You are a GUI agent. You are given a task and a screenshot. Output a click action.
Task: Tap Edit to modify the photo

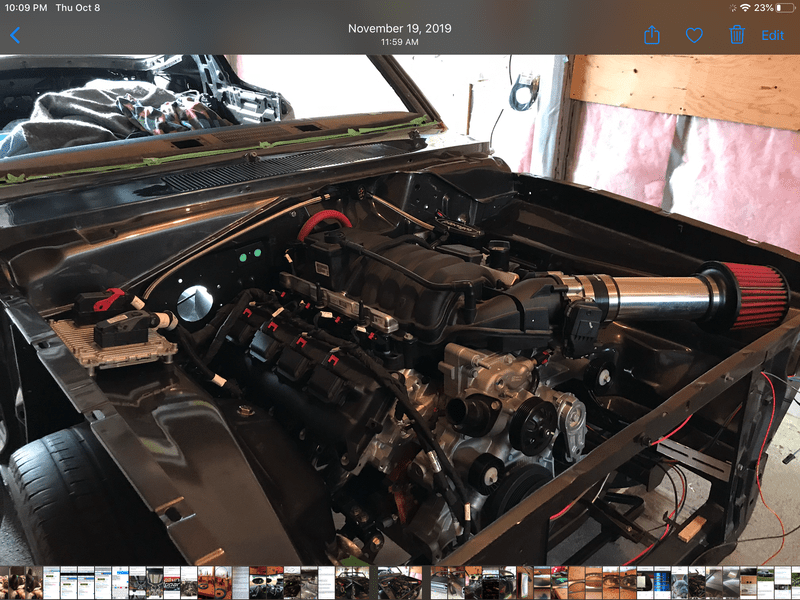(773, 35)
